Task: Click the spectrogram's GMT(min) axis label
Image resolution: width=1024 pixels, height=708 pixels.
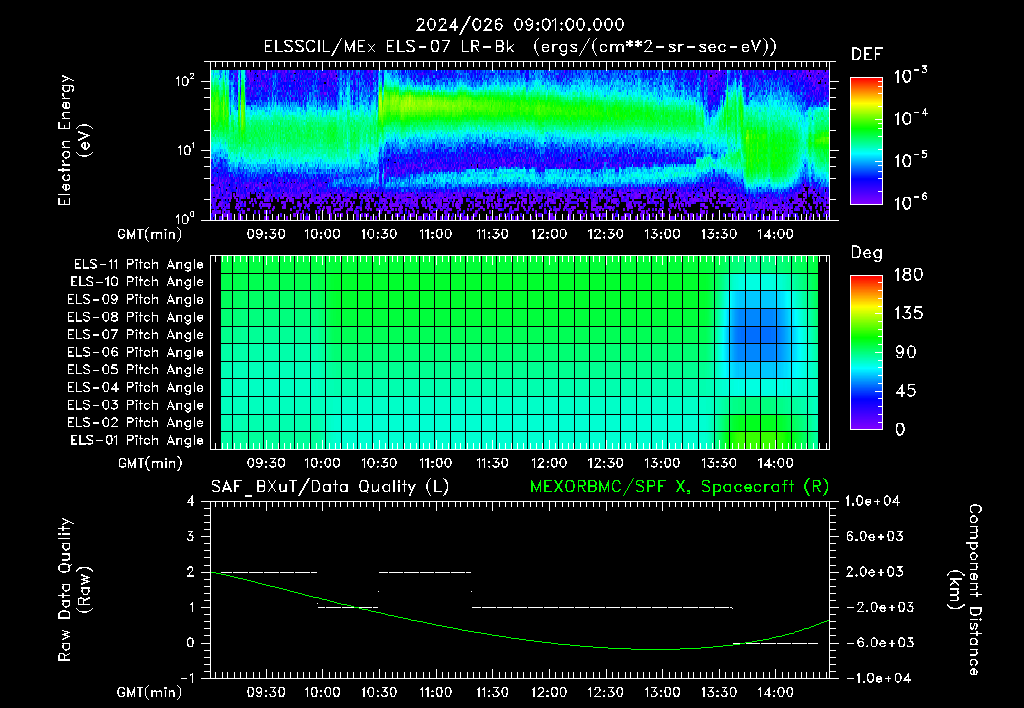Action: (150, 234)
